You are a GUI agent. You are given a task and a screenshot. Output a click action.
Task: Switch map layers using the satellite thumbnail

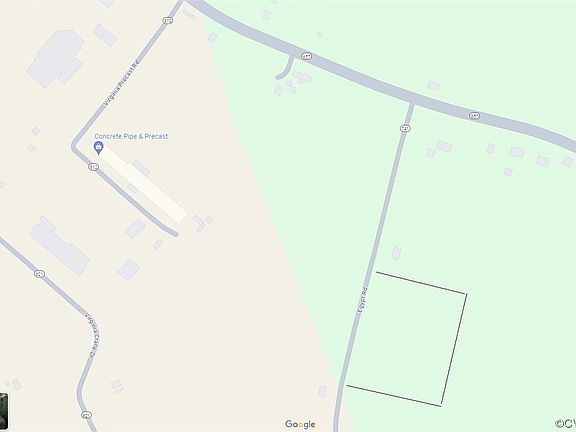pos(4,410)
